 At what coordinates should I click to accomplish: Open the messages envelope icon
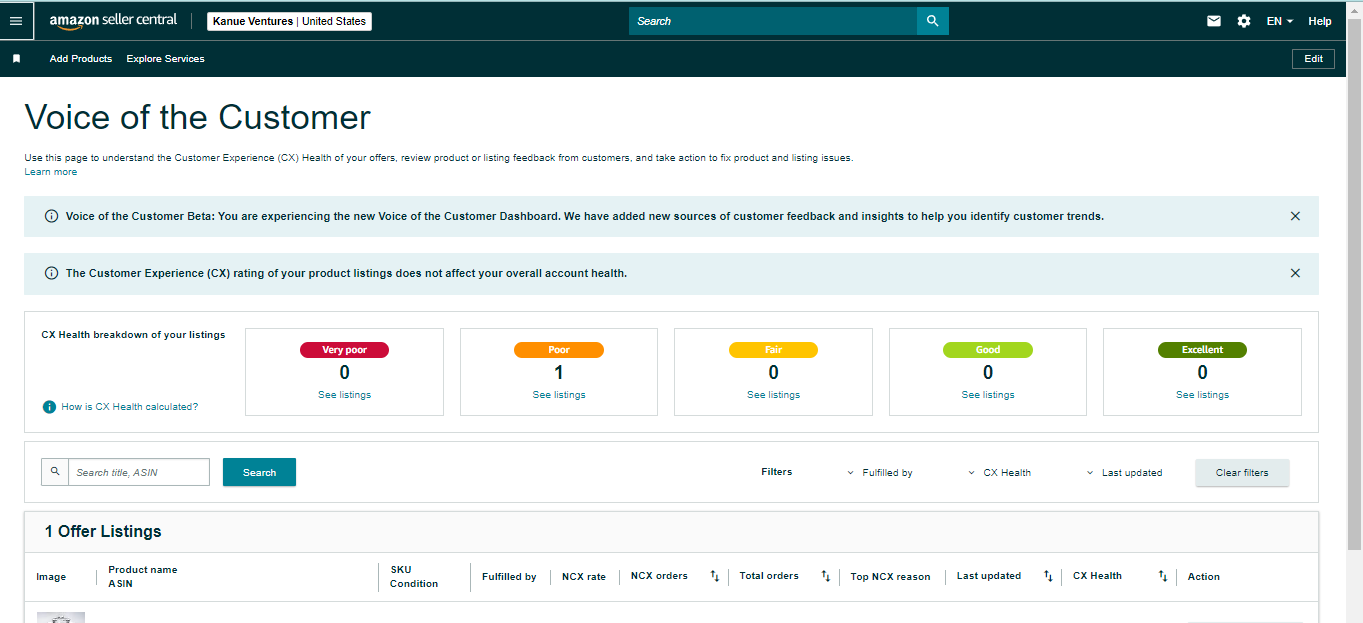coord(1214,21)
